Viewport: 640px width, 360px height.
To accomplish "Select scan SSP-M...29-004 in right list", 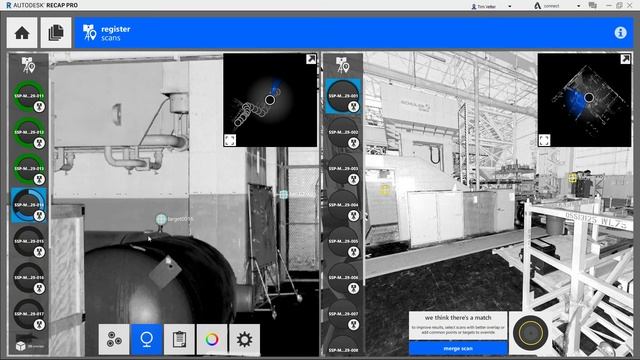I will click(x=343, y=205).
